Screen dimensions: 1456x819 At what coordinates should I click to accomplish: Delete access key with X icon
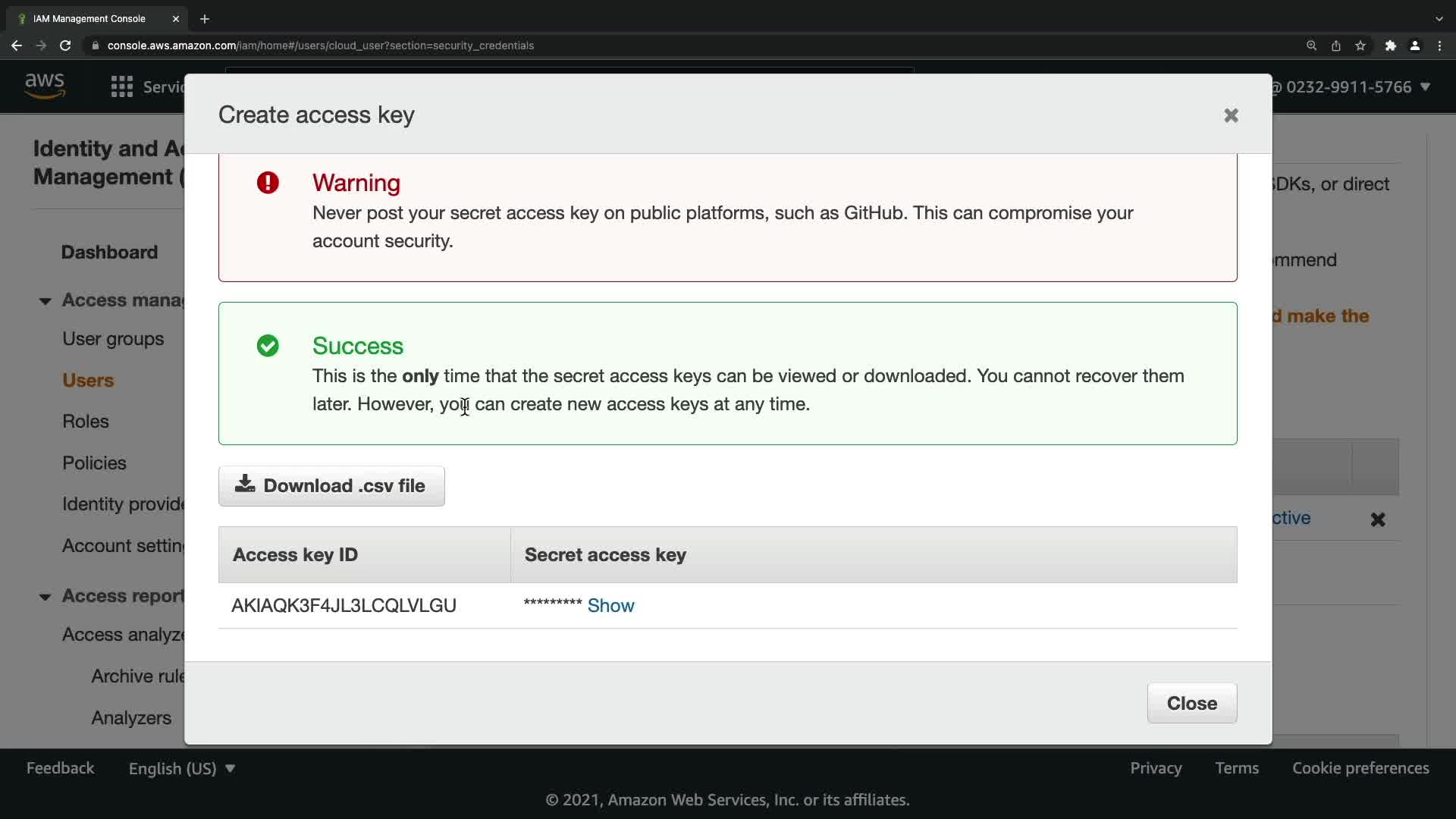pyautogui.click(x=1378, y=519)
